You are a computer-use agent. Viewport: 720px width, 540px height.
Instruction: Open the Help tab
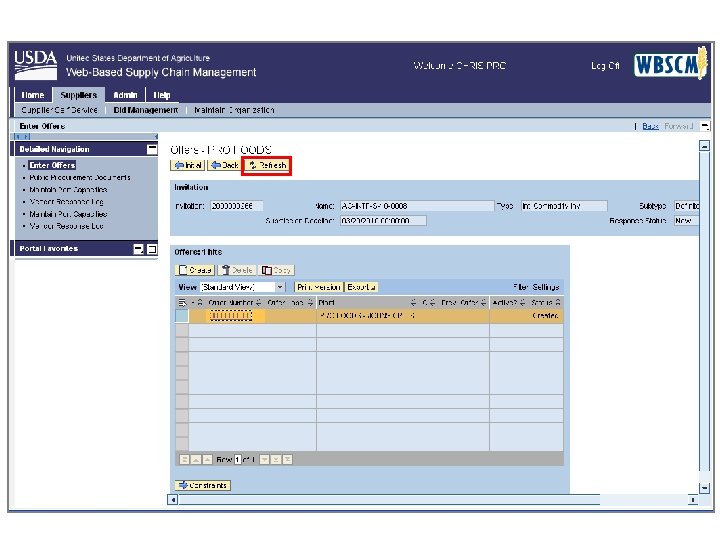tap(162, 95)
